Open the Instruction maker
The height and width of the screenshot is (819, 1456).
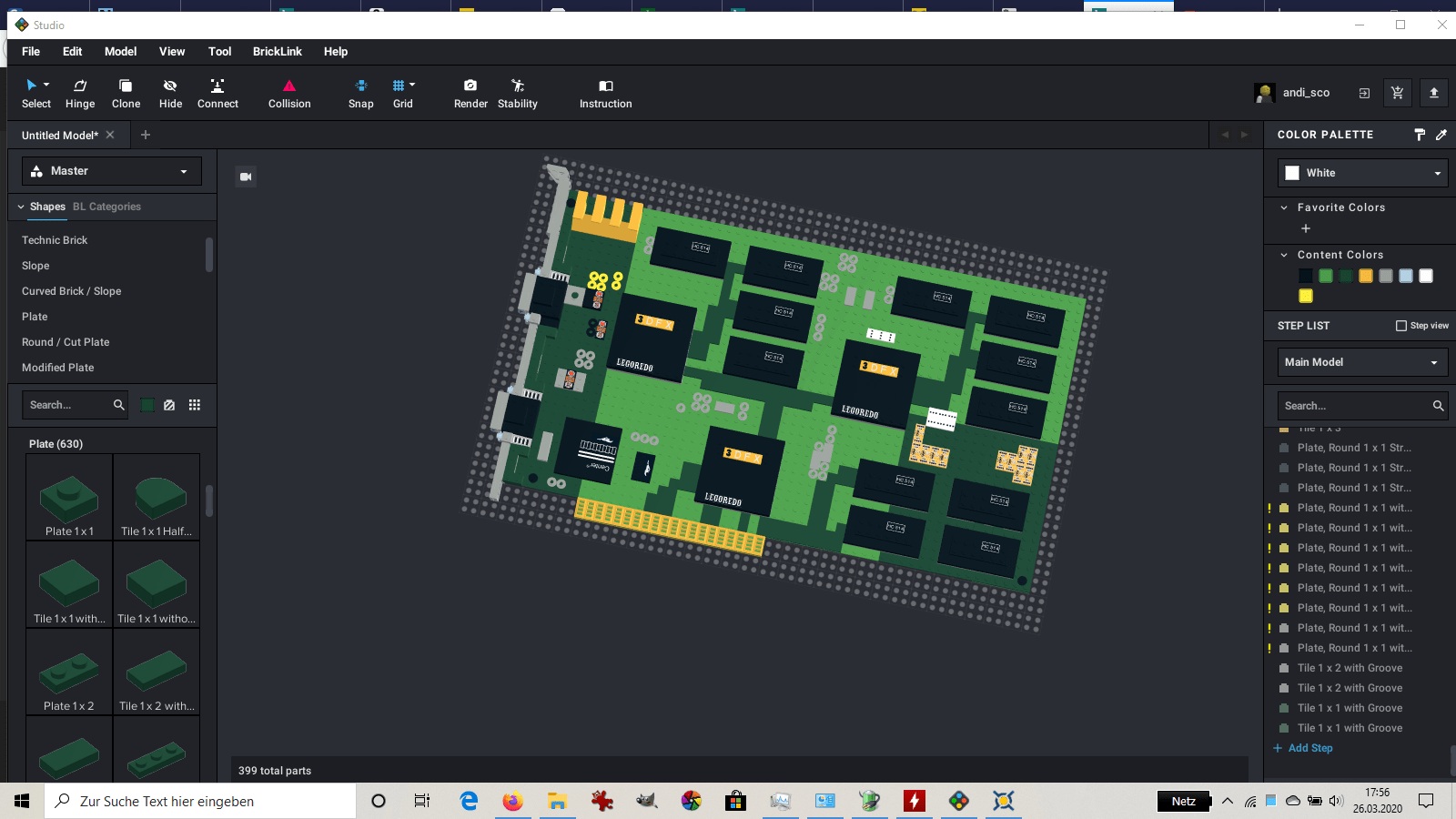coord(605,94)
